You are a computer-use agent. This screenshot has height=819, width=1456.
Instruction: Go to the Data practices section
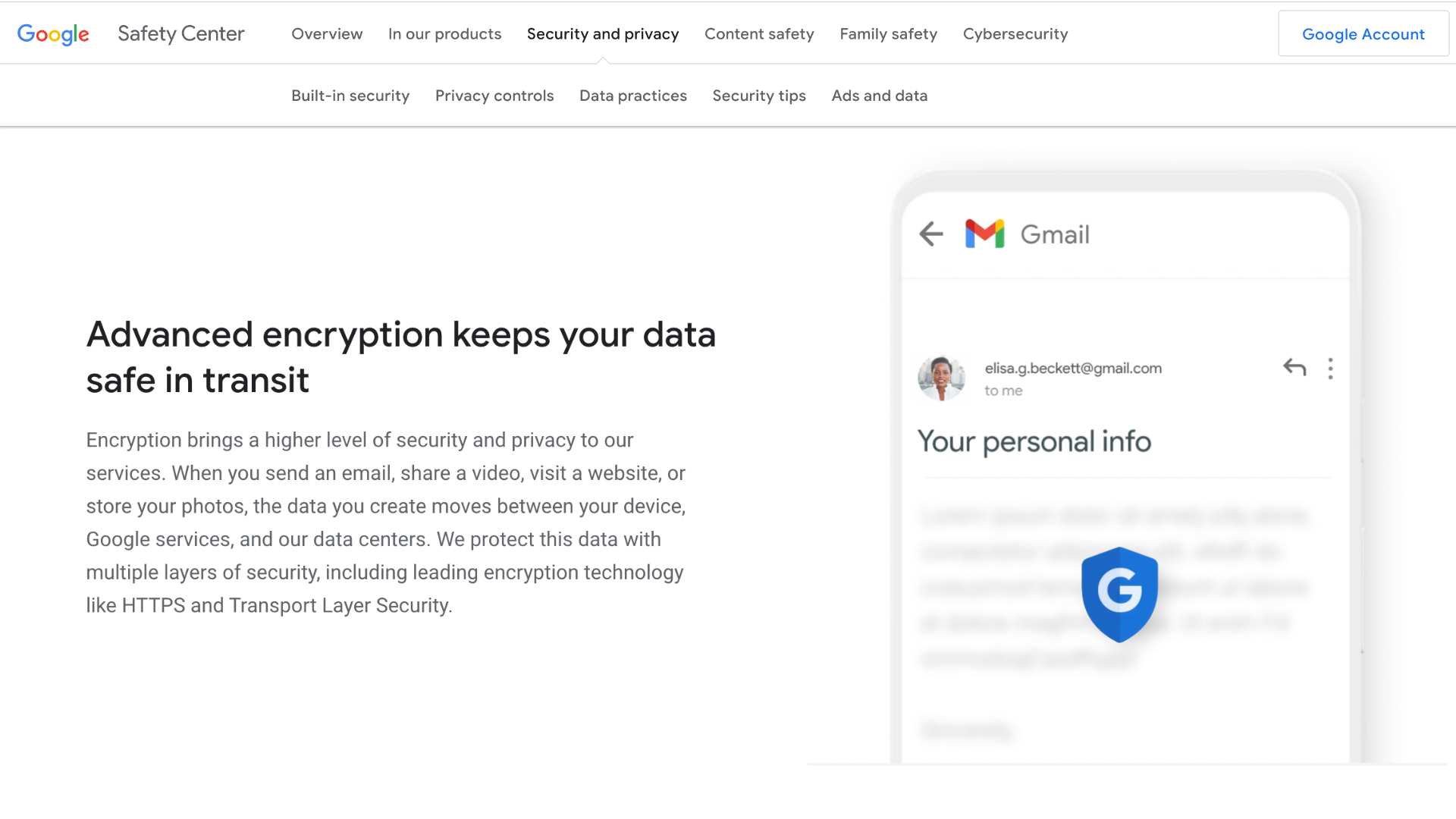click(x=632, y=96)
